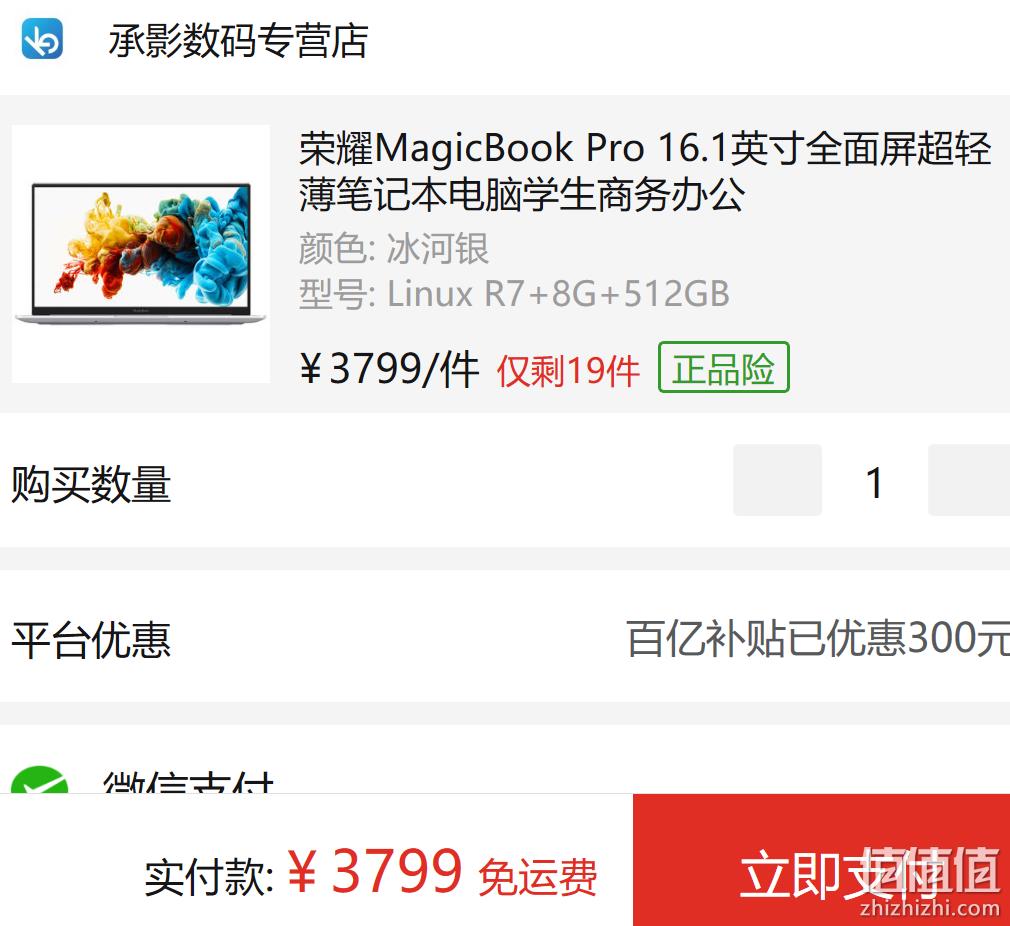Tap the red 立即支付 pay button
The height and width of the screenshot is (926, 1010).
pyautogui.click(x=821, y=860)
